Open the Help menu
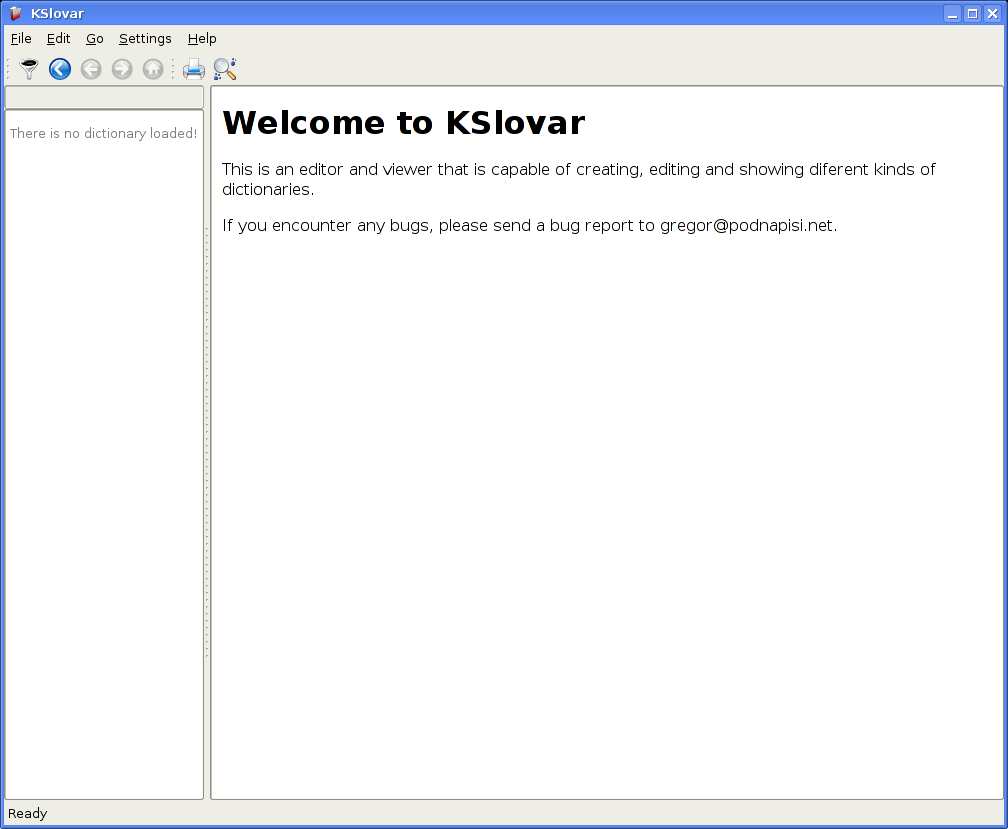 click(x=202, y=39)
